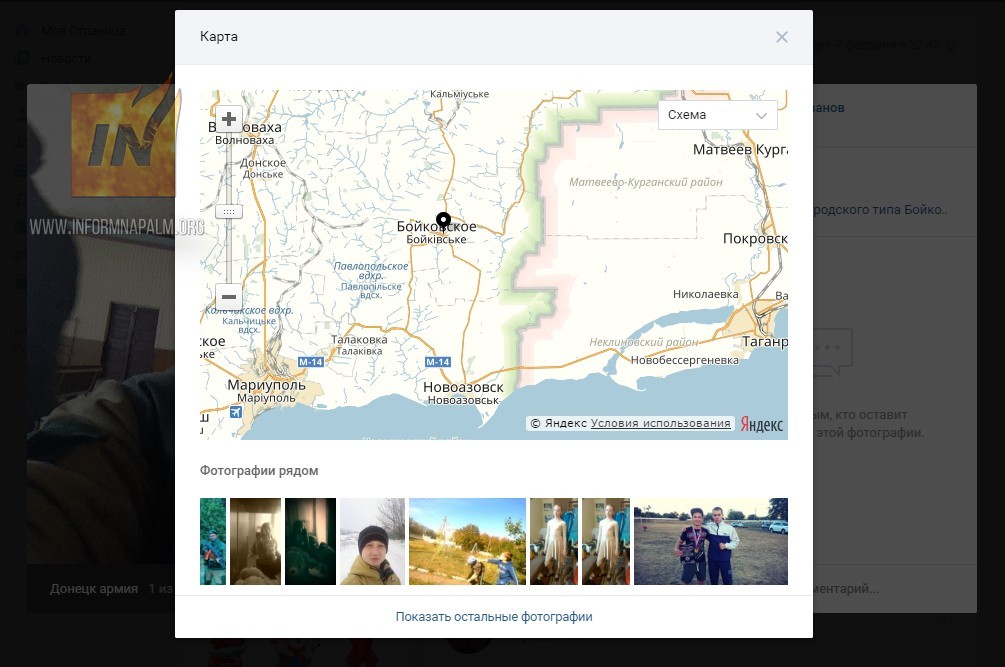
Task: Click the Талаковка label on the map
Action: point(359,340)
